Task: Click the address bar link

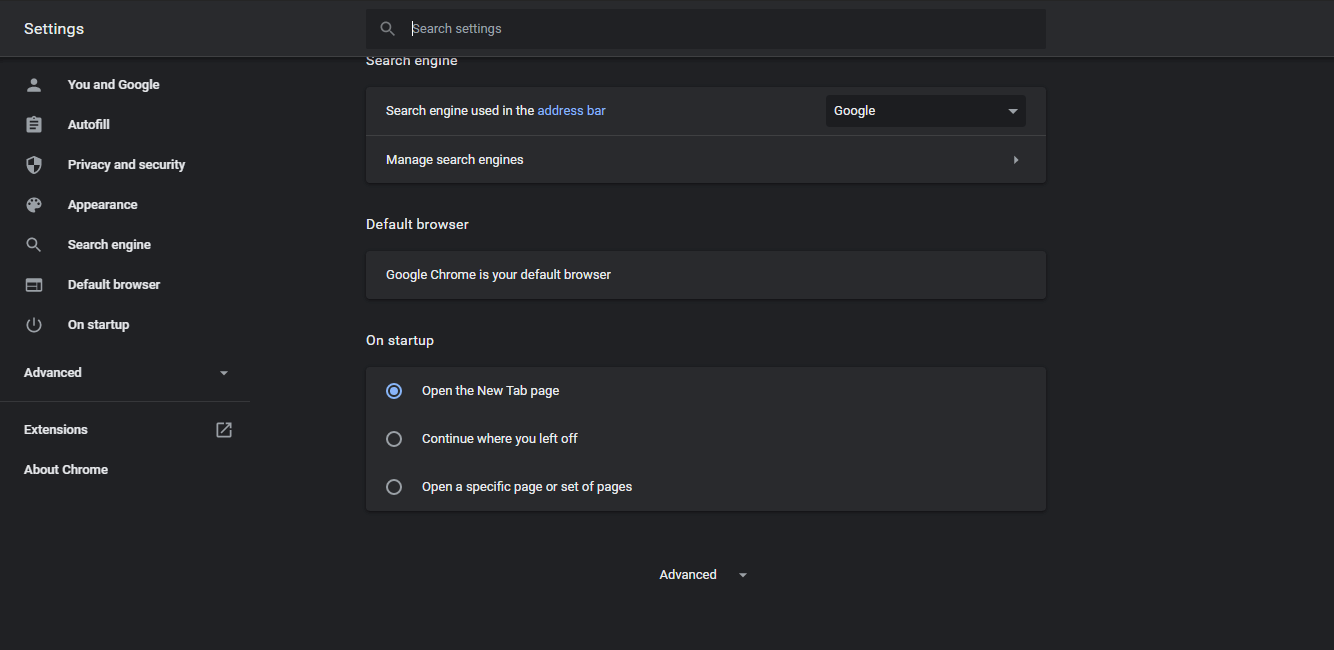Action: pos(571,111)
